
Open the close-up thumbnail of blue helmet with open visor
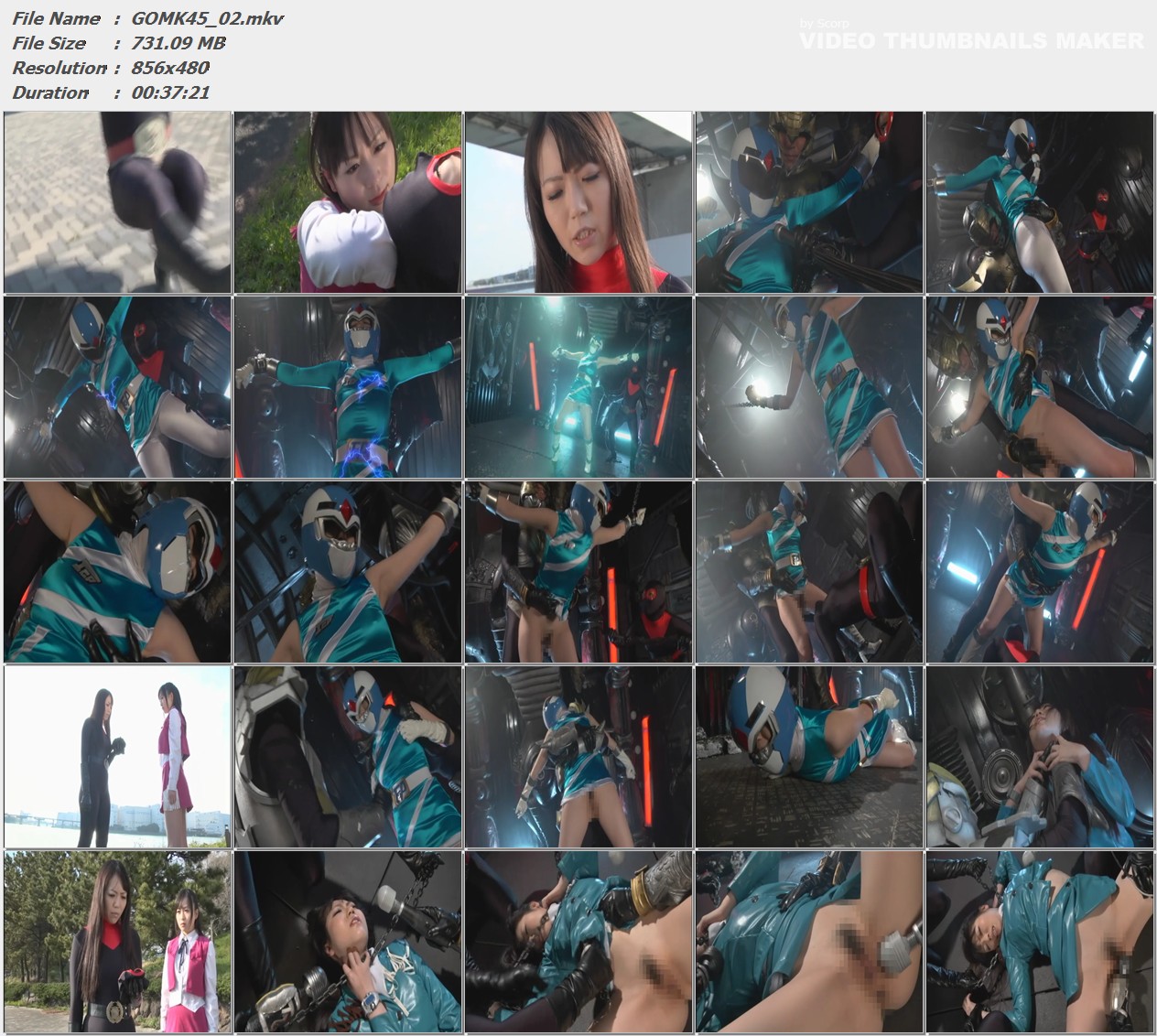click(x=348, y=572)
